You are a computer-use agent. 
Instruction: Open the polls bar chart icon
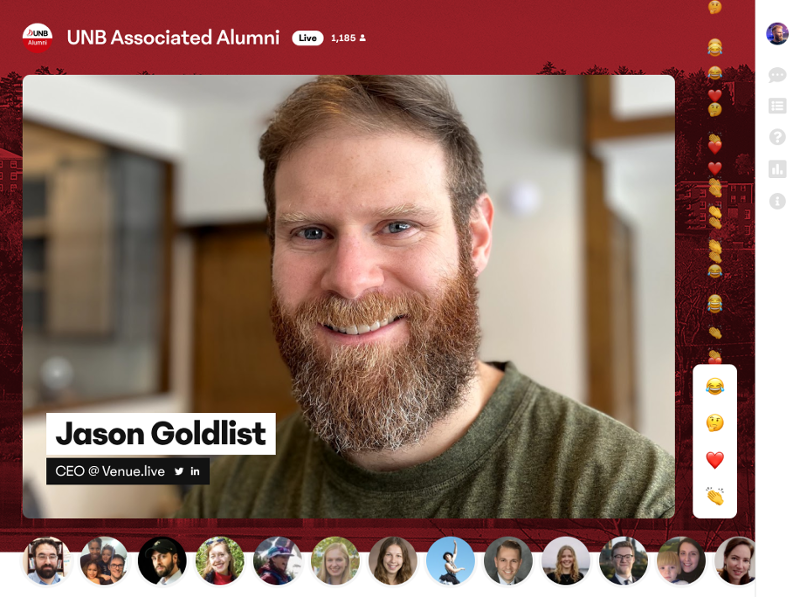point(777,169)
